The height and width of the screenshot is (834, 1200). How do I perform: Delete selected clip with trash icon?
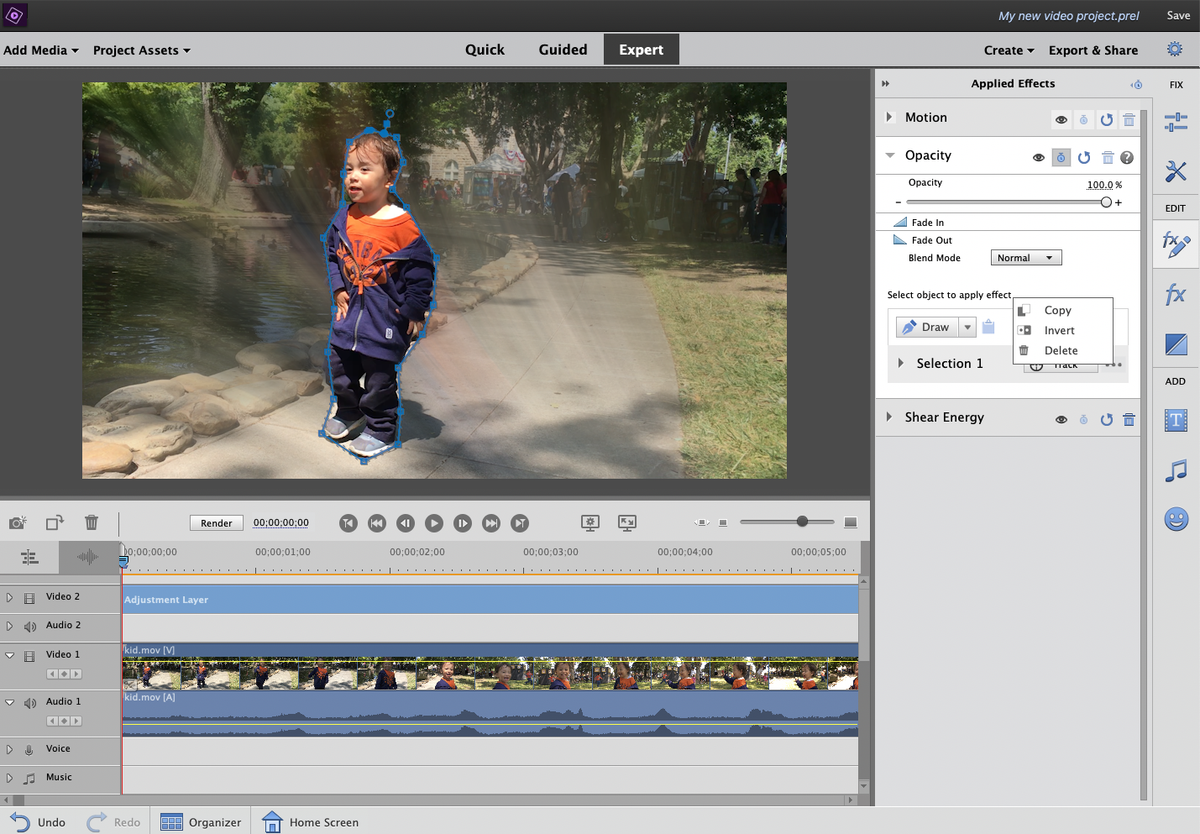point(91,522)
